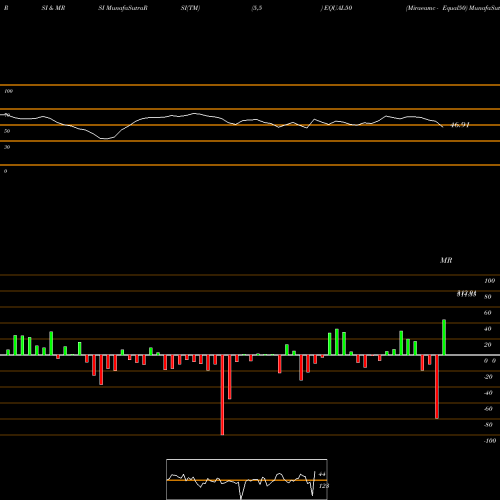Click the 40 label on MR axis
Screen dimensions: 500x500
488,329
